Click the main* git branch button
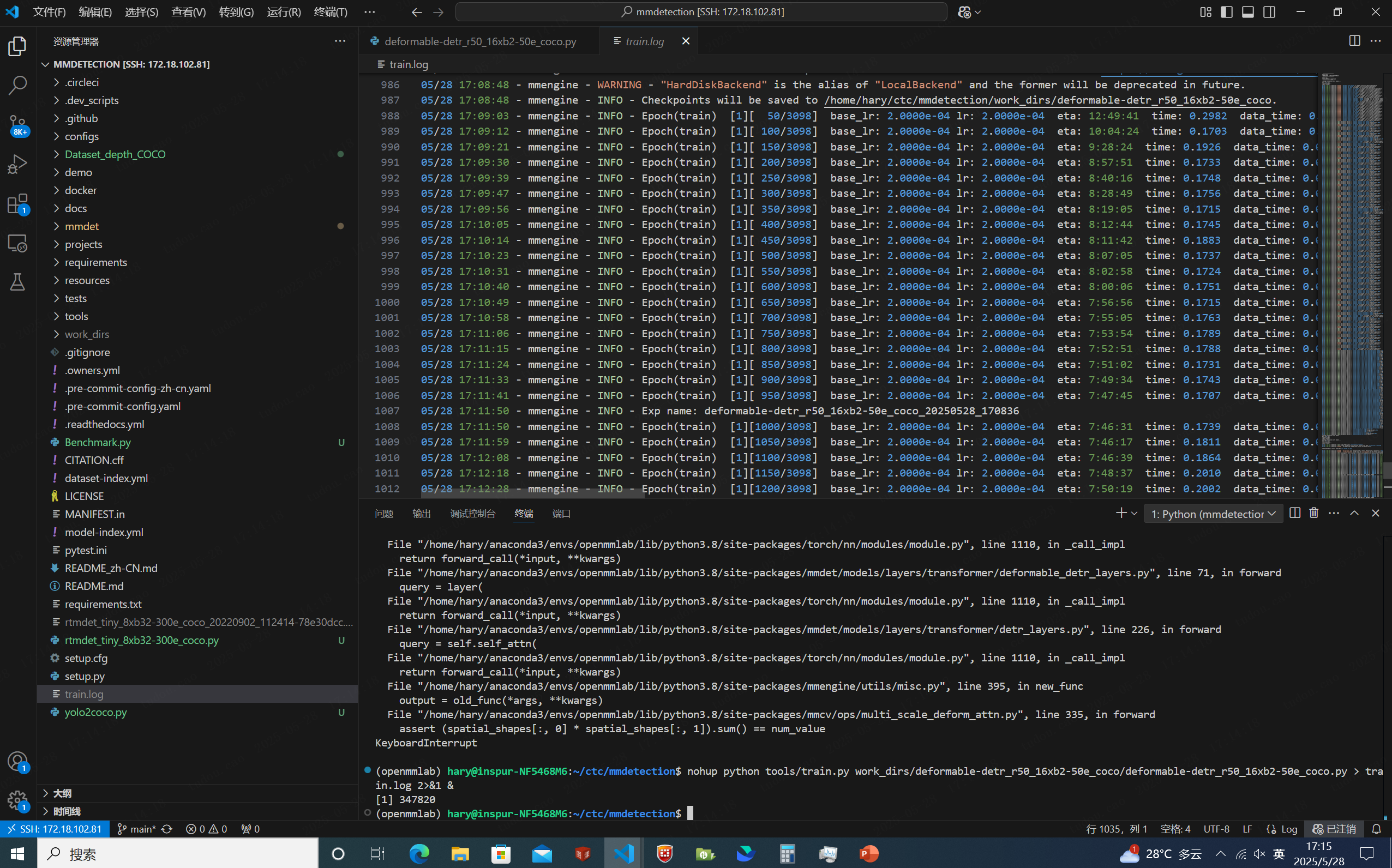 point(137,829)
